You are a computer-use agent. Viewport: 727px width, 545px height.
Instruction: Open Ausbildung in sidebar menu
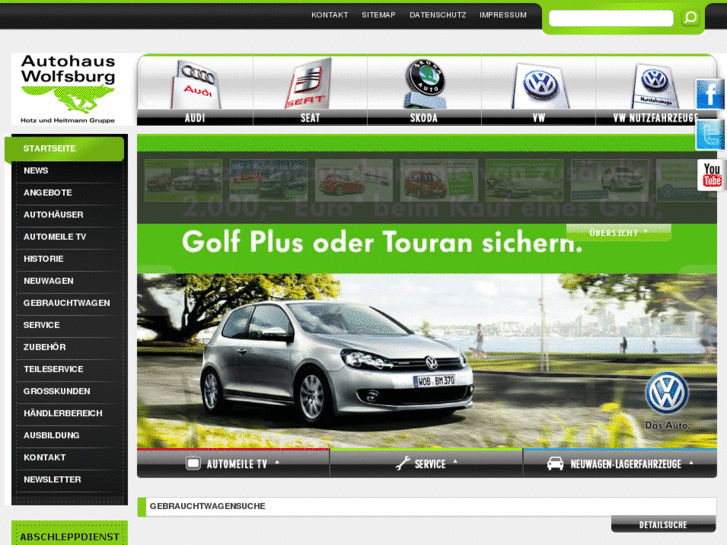(70, 436)
